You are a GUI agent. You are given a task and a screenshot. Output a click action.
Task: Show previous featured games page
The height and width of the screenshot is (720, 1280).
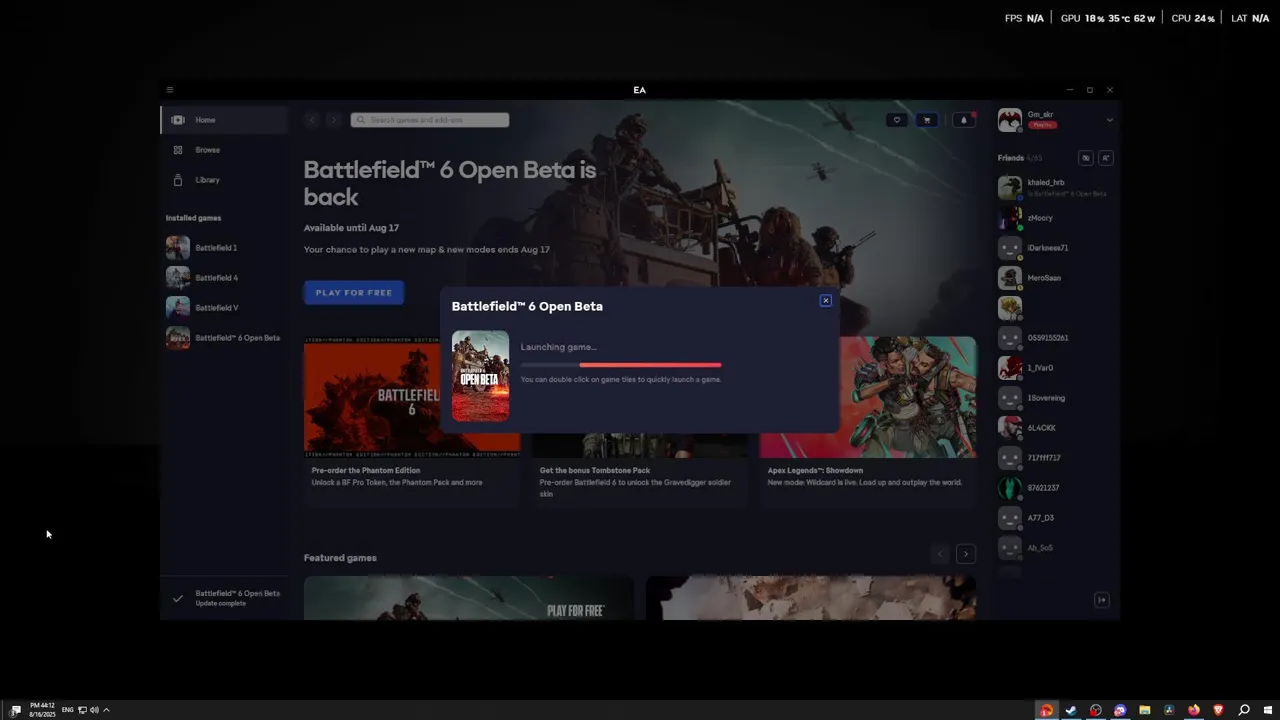pos(940,554)
